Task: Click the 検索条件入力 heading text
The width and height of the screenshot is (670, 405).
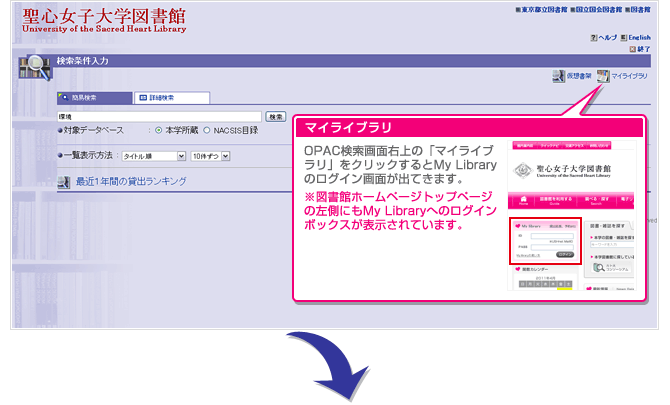Action: tap(82, 61)
